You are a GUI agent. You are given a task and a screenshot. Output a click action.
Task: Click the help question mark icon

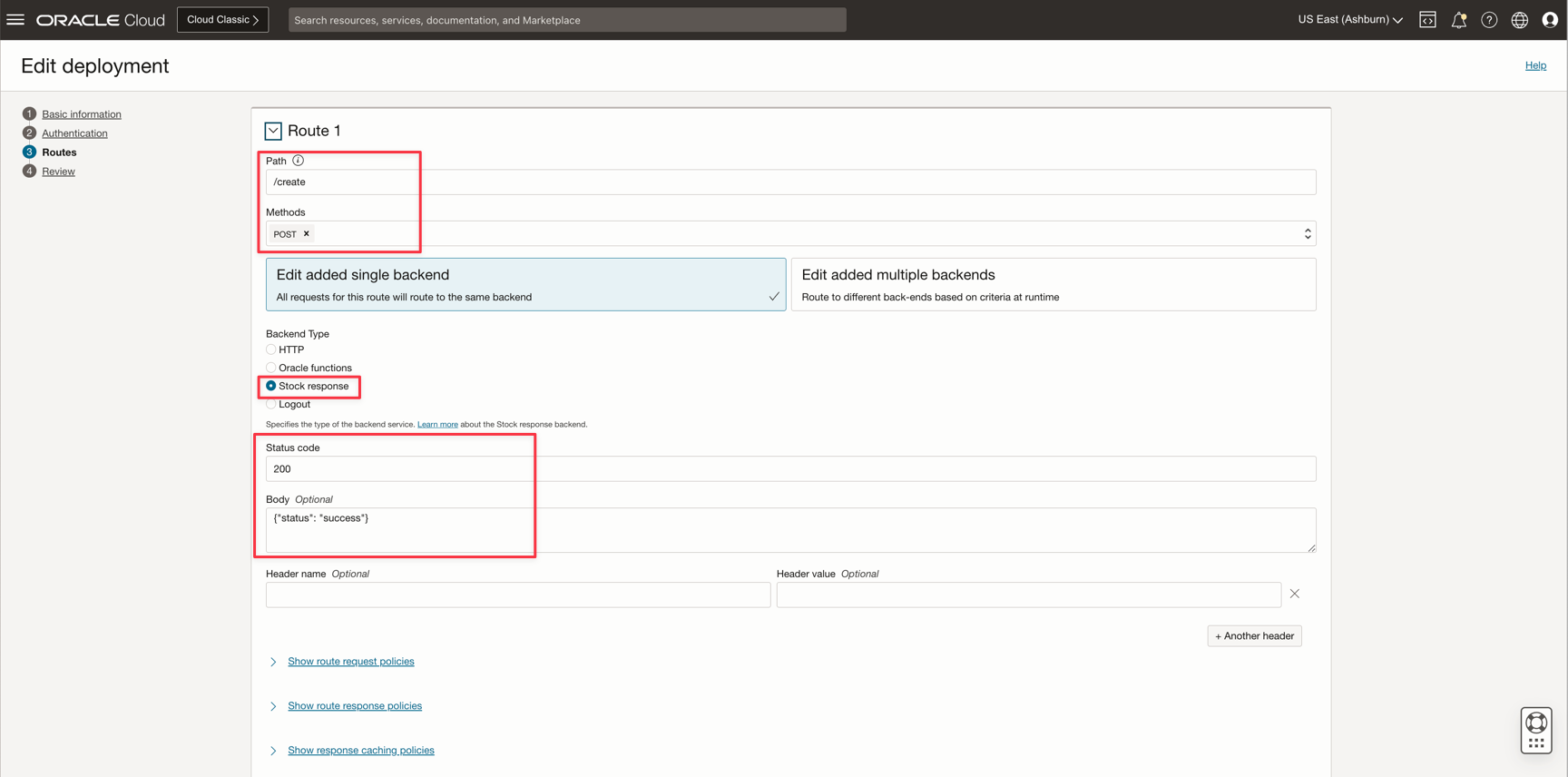pos(1489,20)
